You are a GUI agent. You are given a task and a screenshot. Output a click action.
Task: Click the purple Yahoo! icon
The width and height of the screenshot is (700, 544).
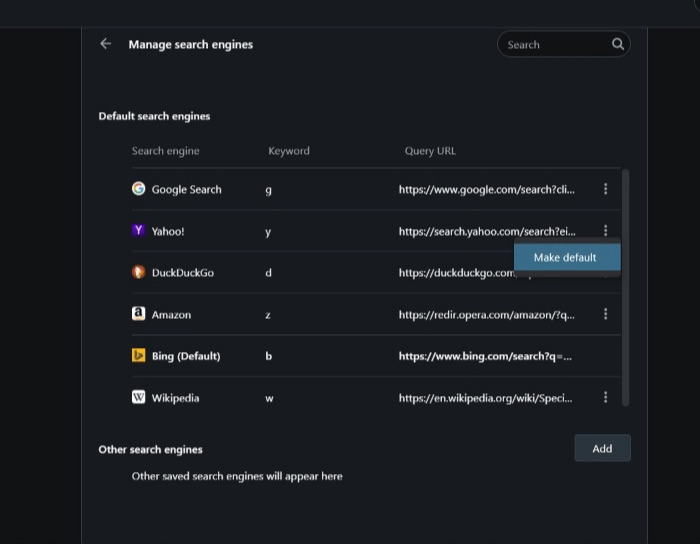click(139, 231)
